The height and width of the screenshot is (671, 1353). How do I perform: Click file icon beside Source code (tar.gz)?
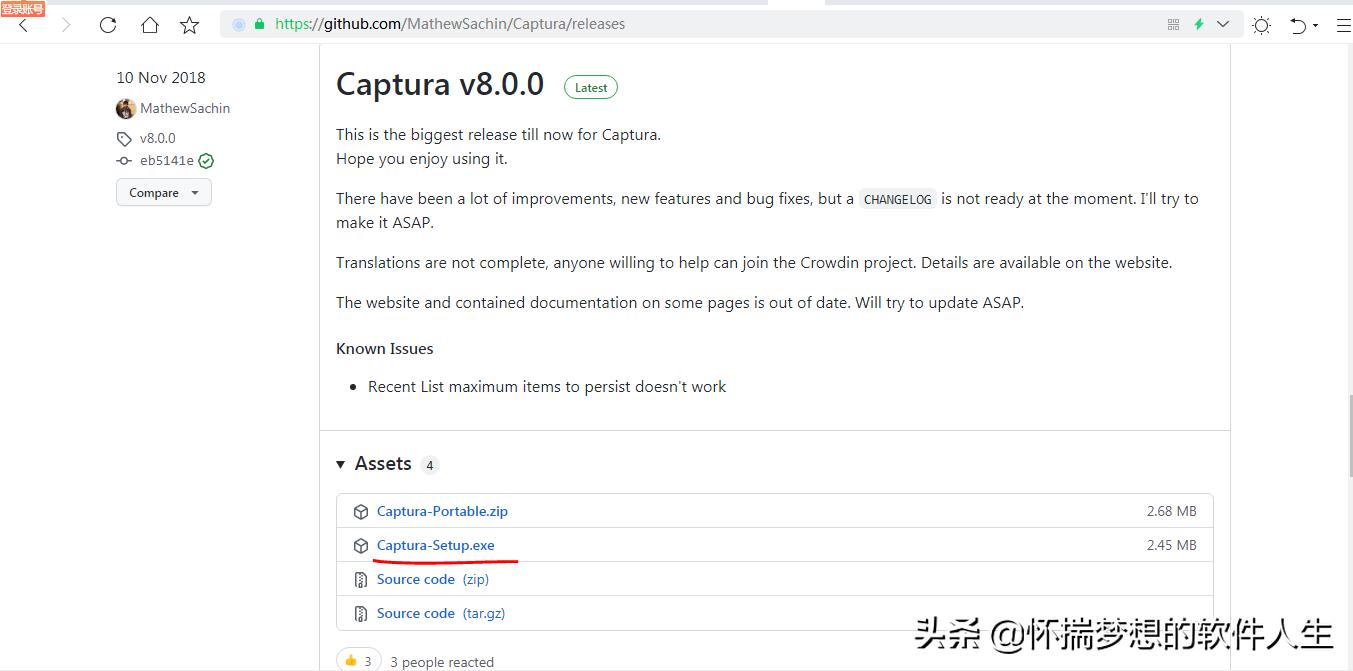click(361, 614)
